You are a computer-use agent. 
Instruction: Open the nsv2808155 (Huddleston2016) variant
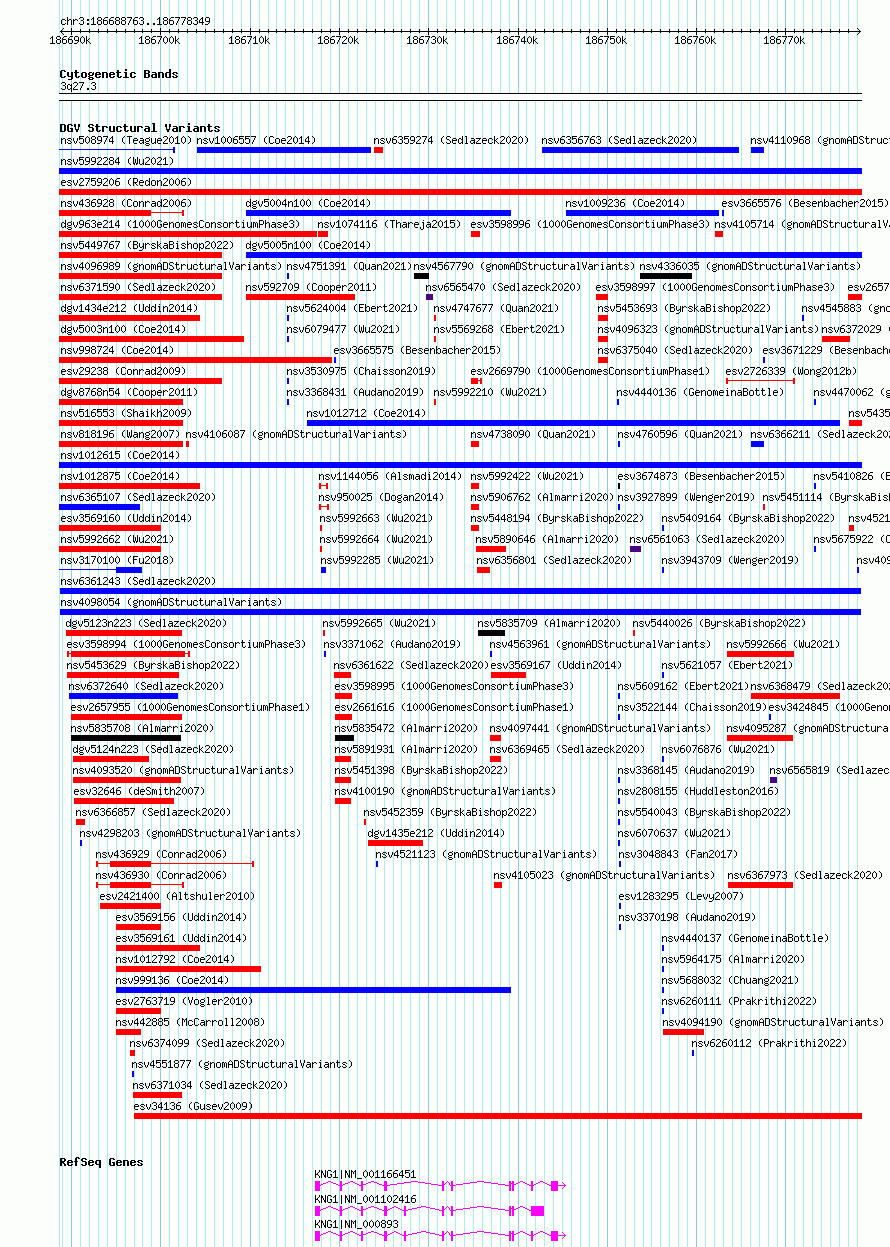698,791
